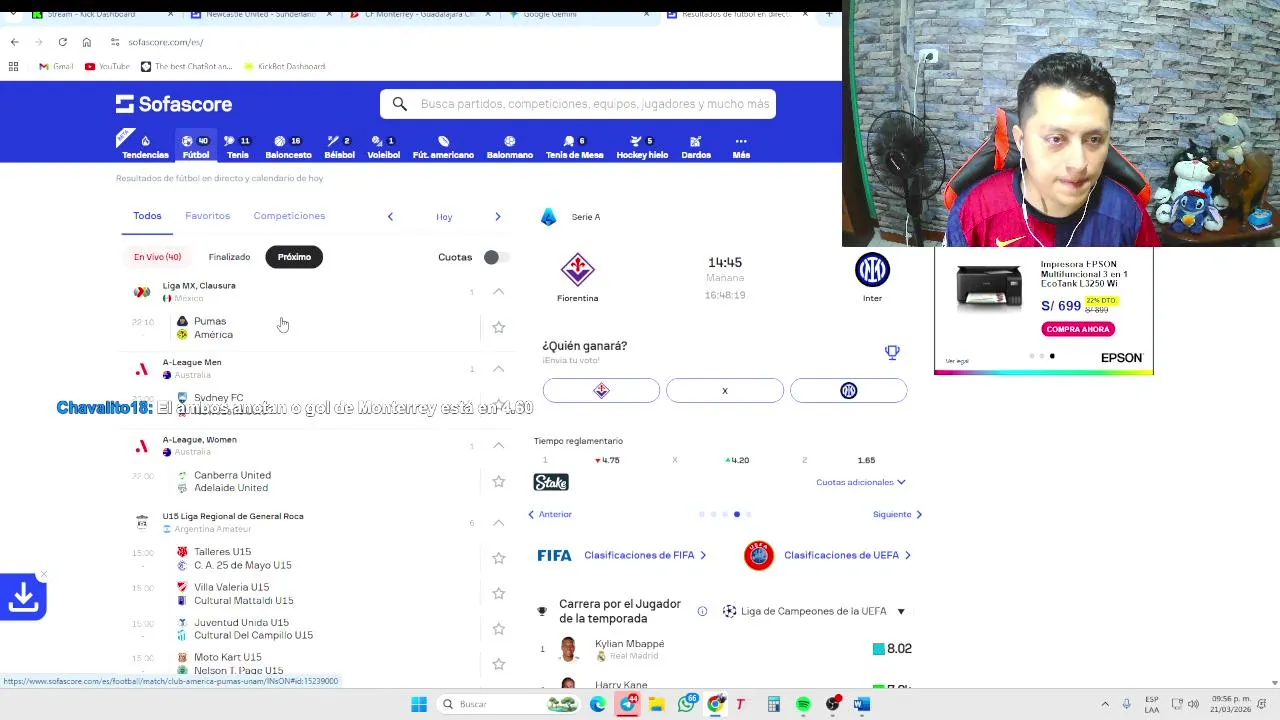Open Liga de Campeones de la UEFA dropdown
Screen dimensions: 1280x720
click(x=813, y=611)
